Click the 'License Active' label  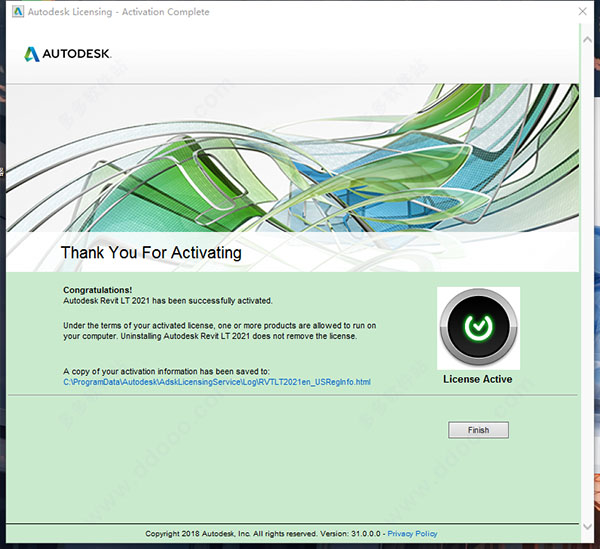[x=478, y=379]
